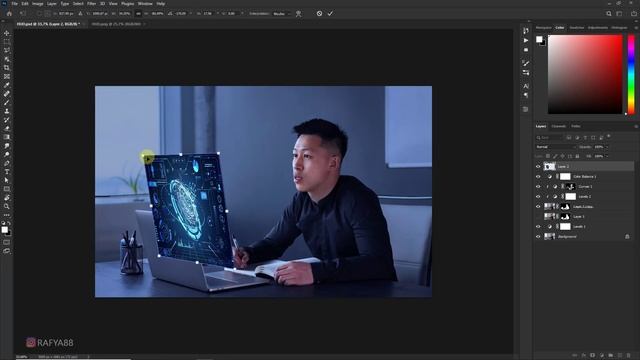This screenshot has height=360, width=640.
Task: Go to Home screen icon
Action: [9, 13]
